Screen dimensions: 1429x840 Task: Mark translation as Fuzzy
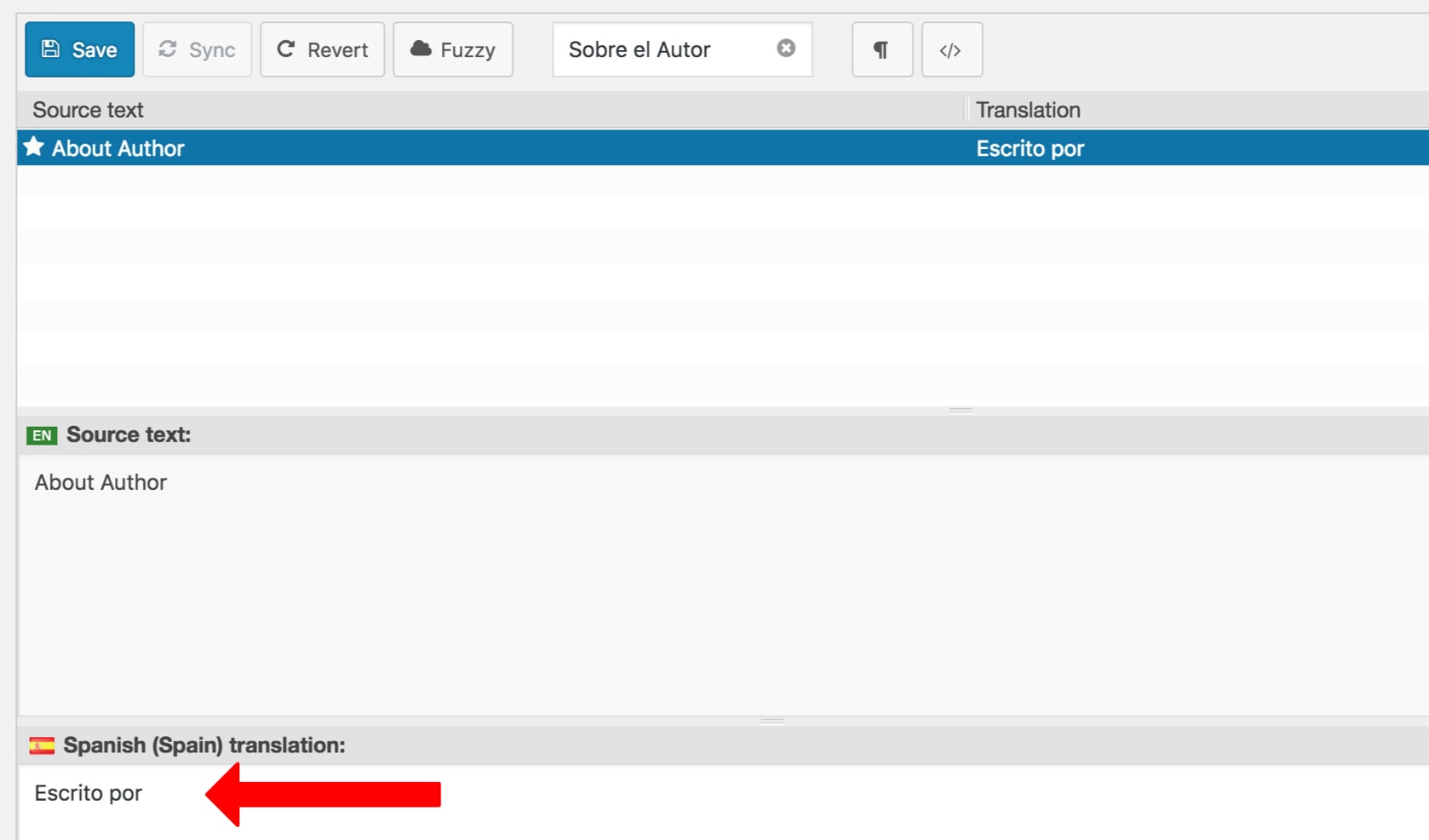click(453, 50)
